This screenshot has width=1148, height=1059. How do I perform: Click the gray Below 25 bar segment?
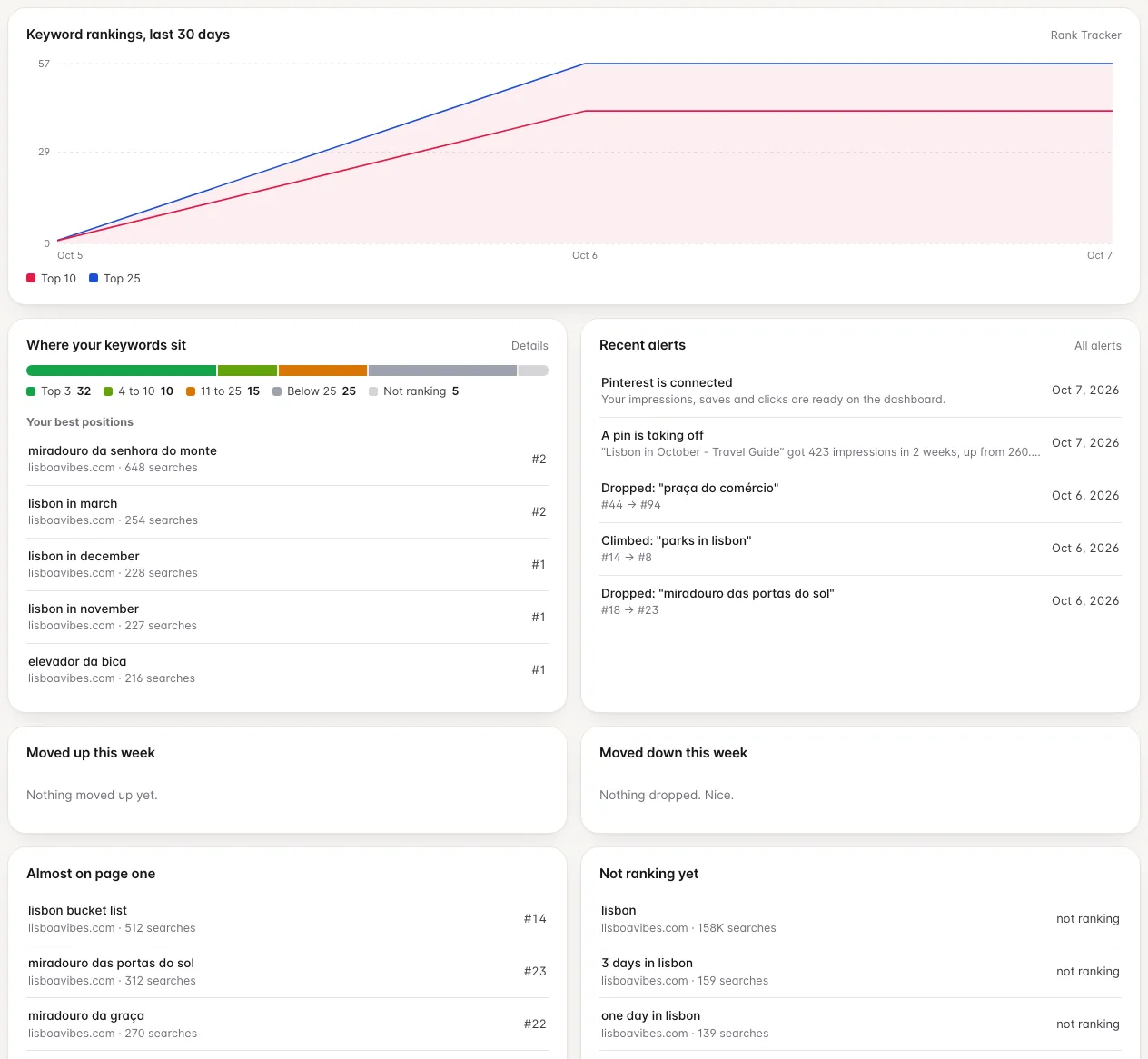[442, 371]
